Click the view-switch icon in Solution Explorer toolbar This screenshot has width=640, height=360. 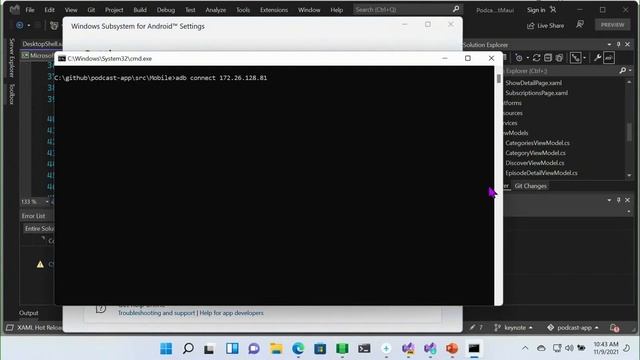pyautogui.click(x=575, y=58)
